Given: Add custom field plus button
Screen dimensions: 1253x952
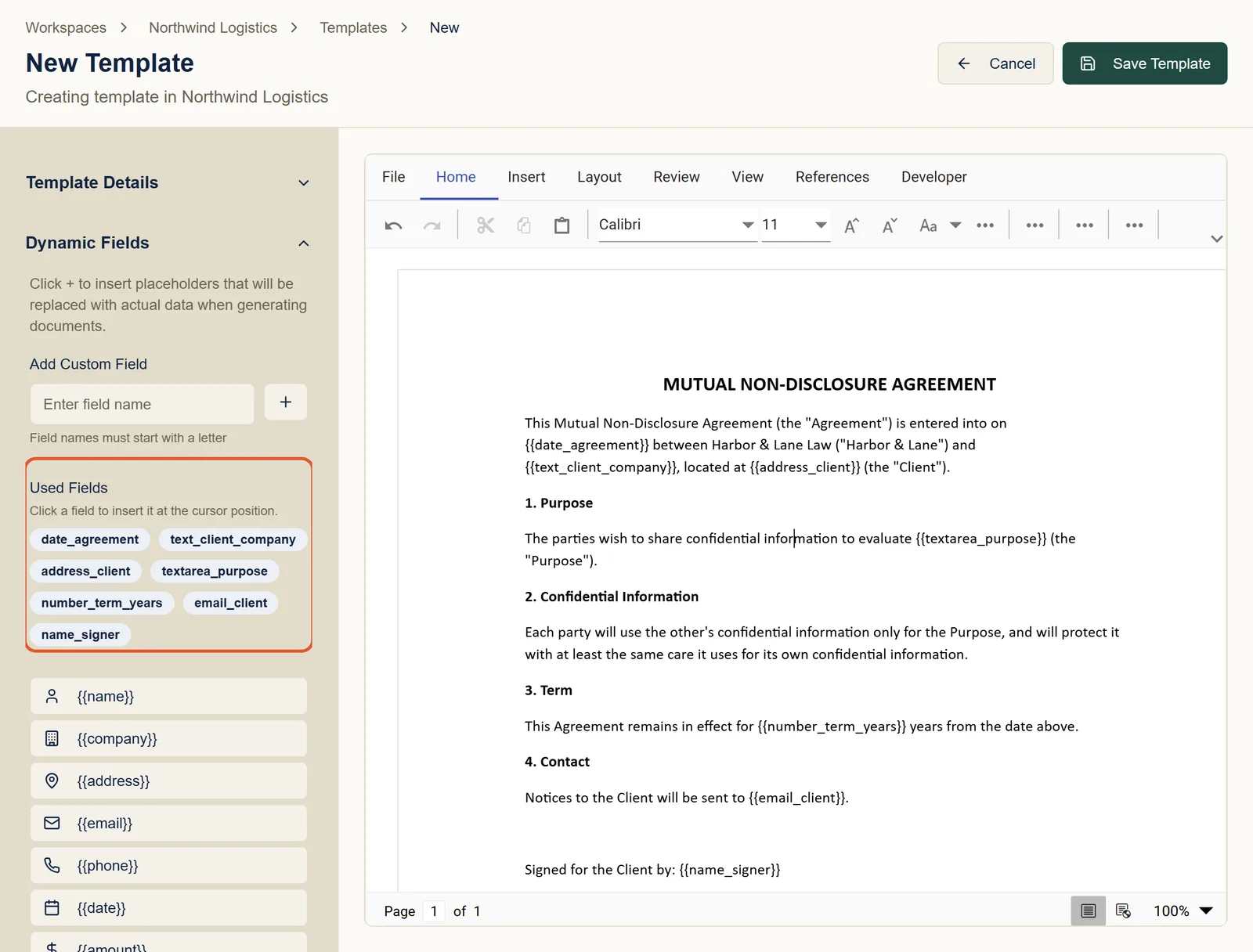Looking at the screenshot, I should pos(286,402).
